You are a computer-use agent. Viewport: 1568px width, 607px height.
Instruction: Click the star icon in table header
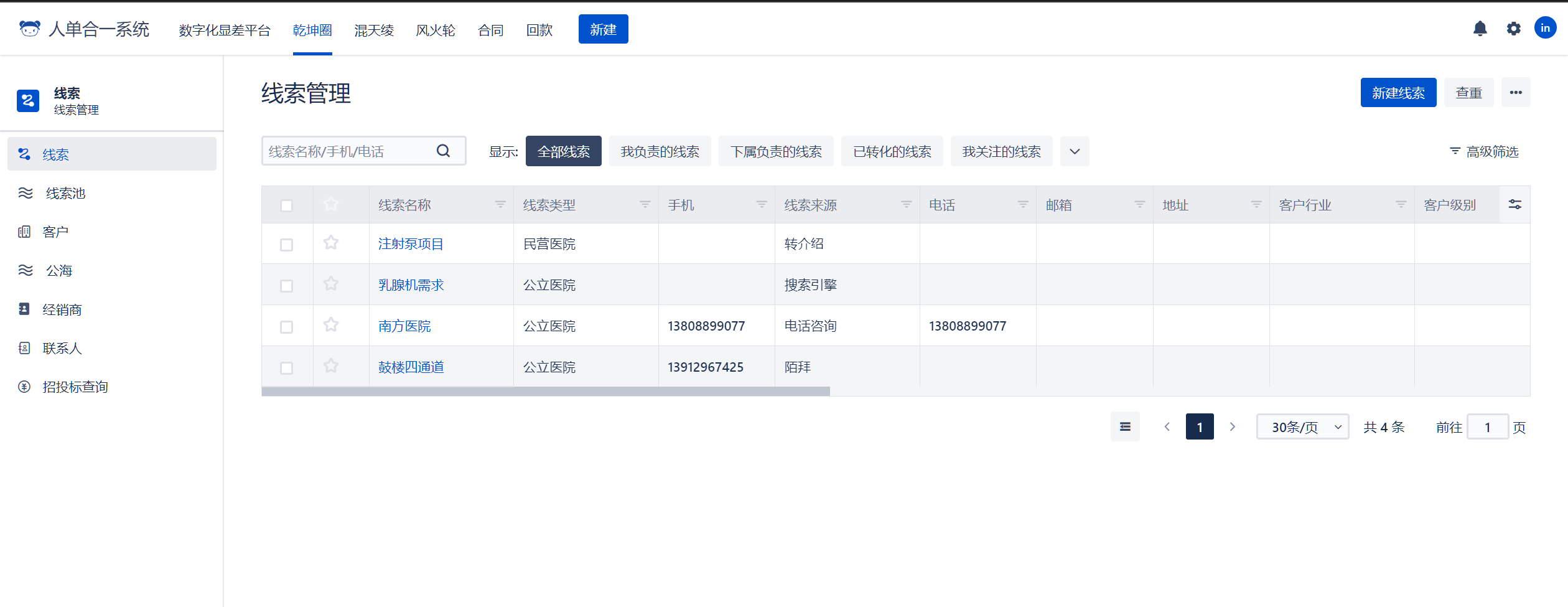coord(331,204)
